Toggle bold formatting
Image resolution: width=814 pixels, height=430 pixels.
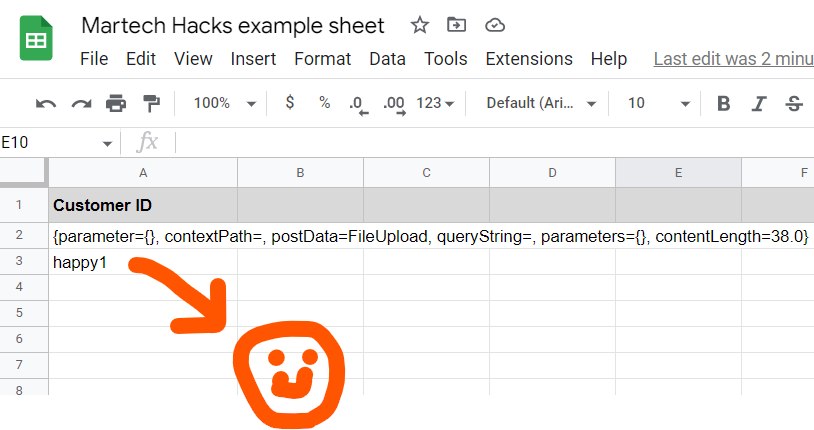(724, 103)
